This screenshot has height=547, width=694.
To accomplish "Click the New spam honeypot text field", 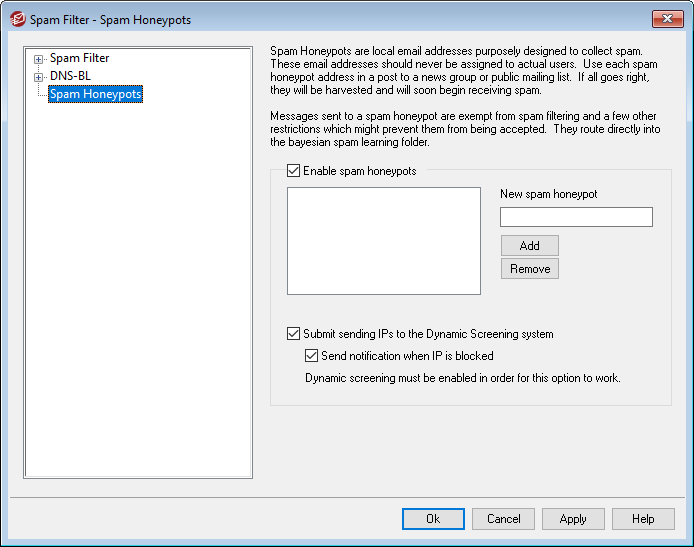I will pos(576,217).
